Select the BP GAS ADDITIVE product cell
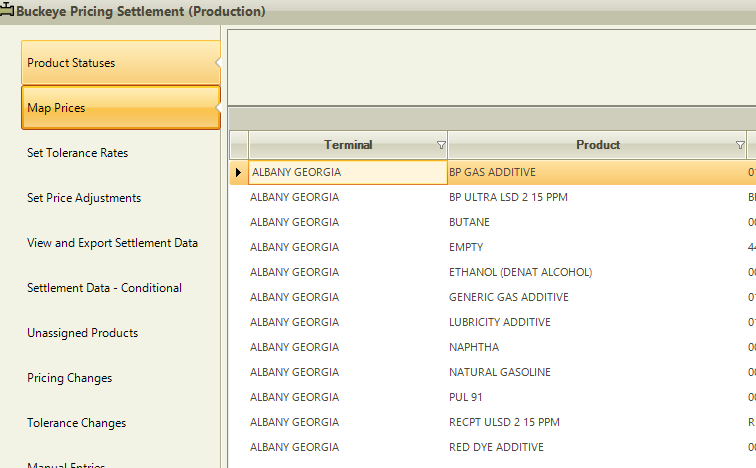The width and height of the screenshot is (756, 468). (492, 173)
